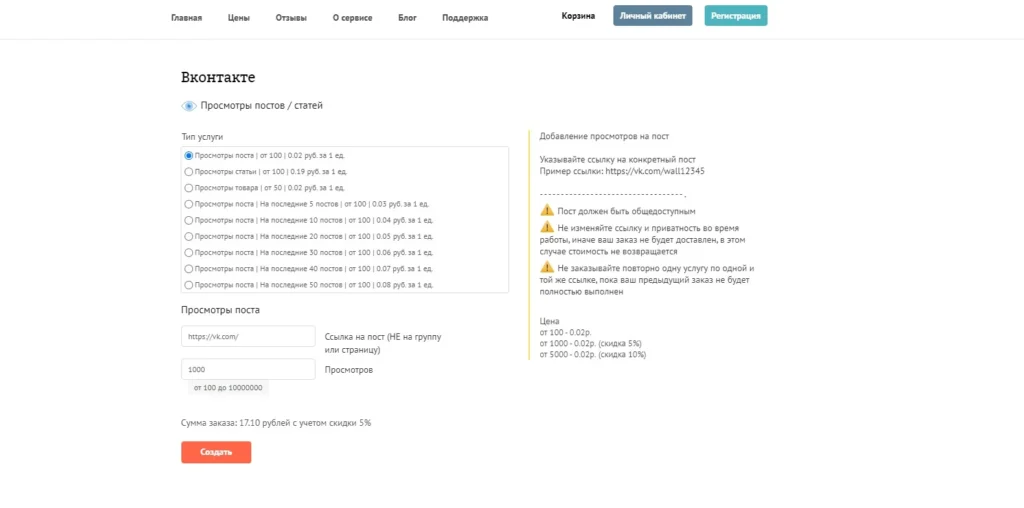Open the Главная menu item
This screenshot has height=508, width=1024.
(186, 18)
